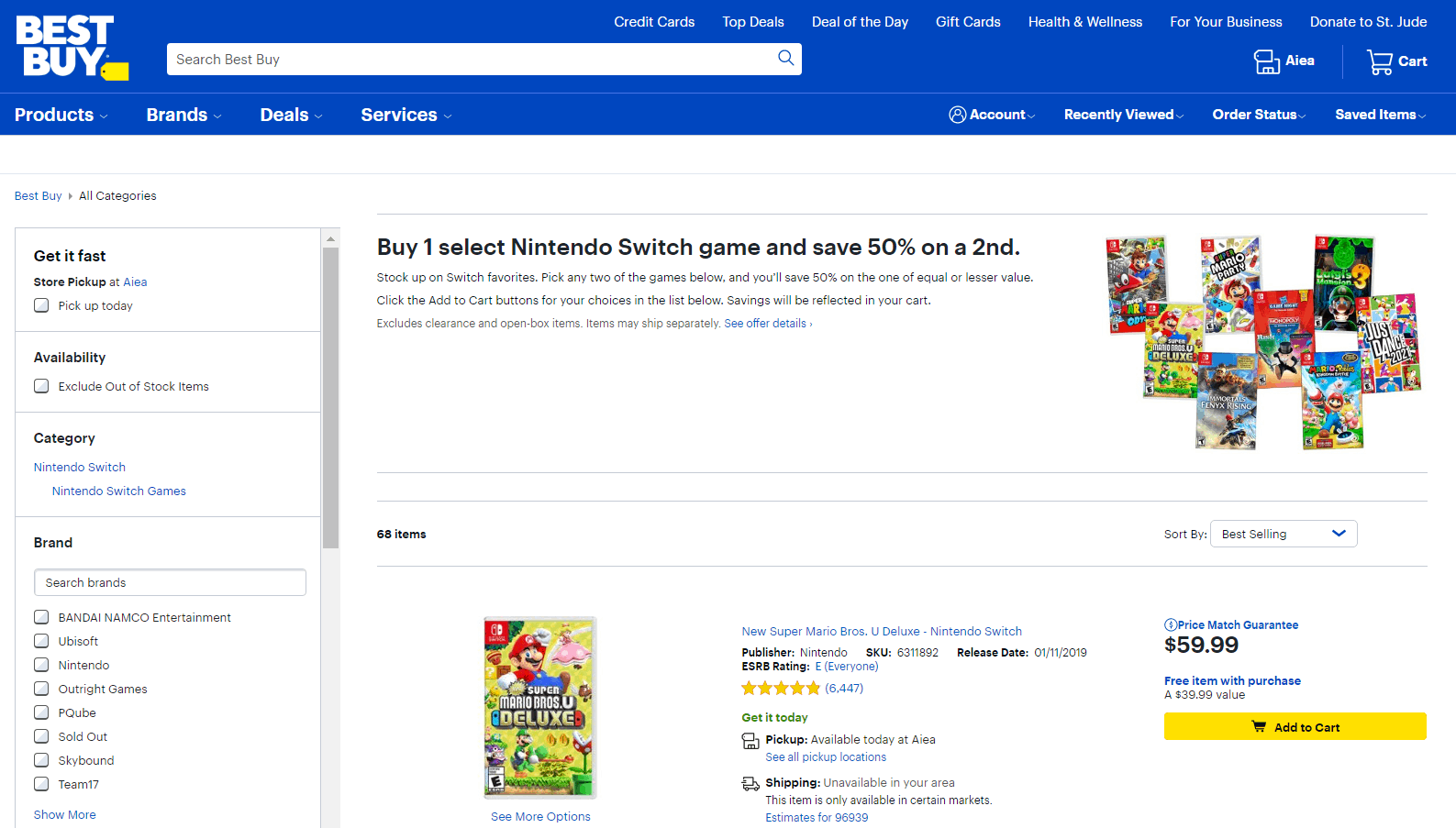Image resolution: width=1456 pixels, height=828 pixels.
Task: Open the Services dropdown menu
Action: (406, 115)
